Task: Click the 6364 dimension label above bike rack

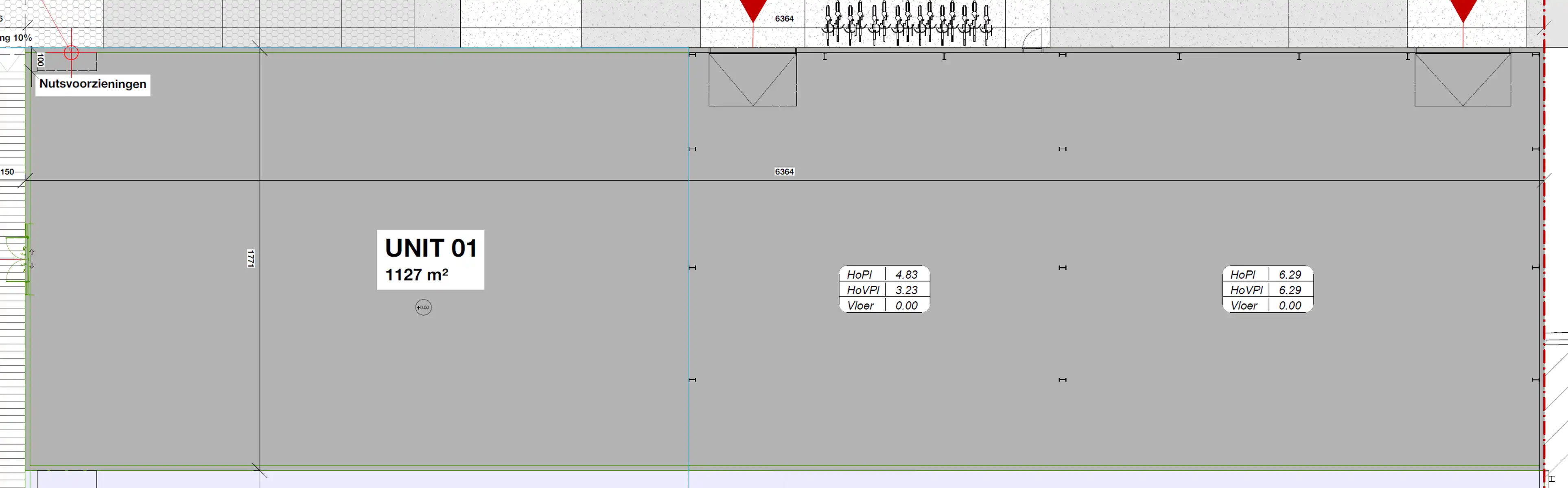Action: [x=784, y=19]
